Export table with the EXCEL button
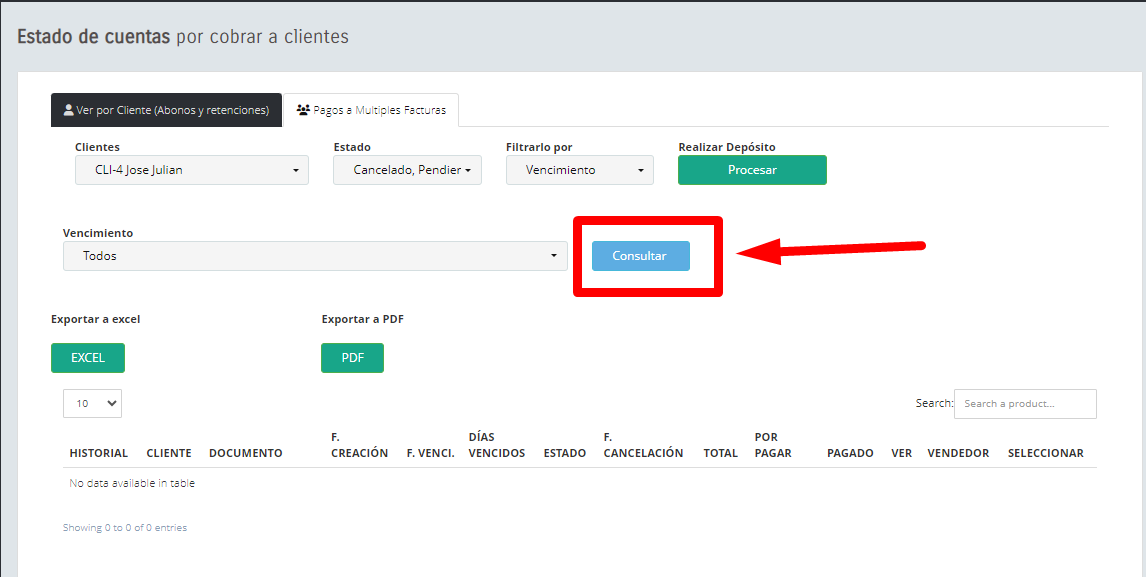 tap(88, 358)
